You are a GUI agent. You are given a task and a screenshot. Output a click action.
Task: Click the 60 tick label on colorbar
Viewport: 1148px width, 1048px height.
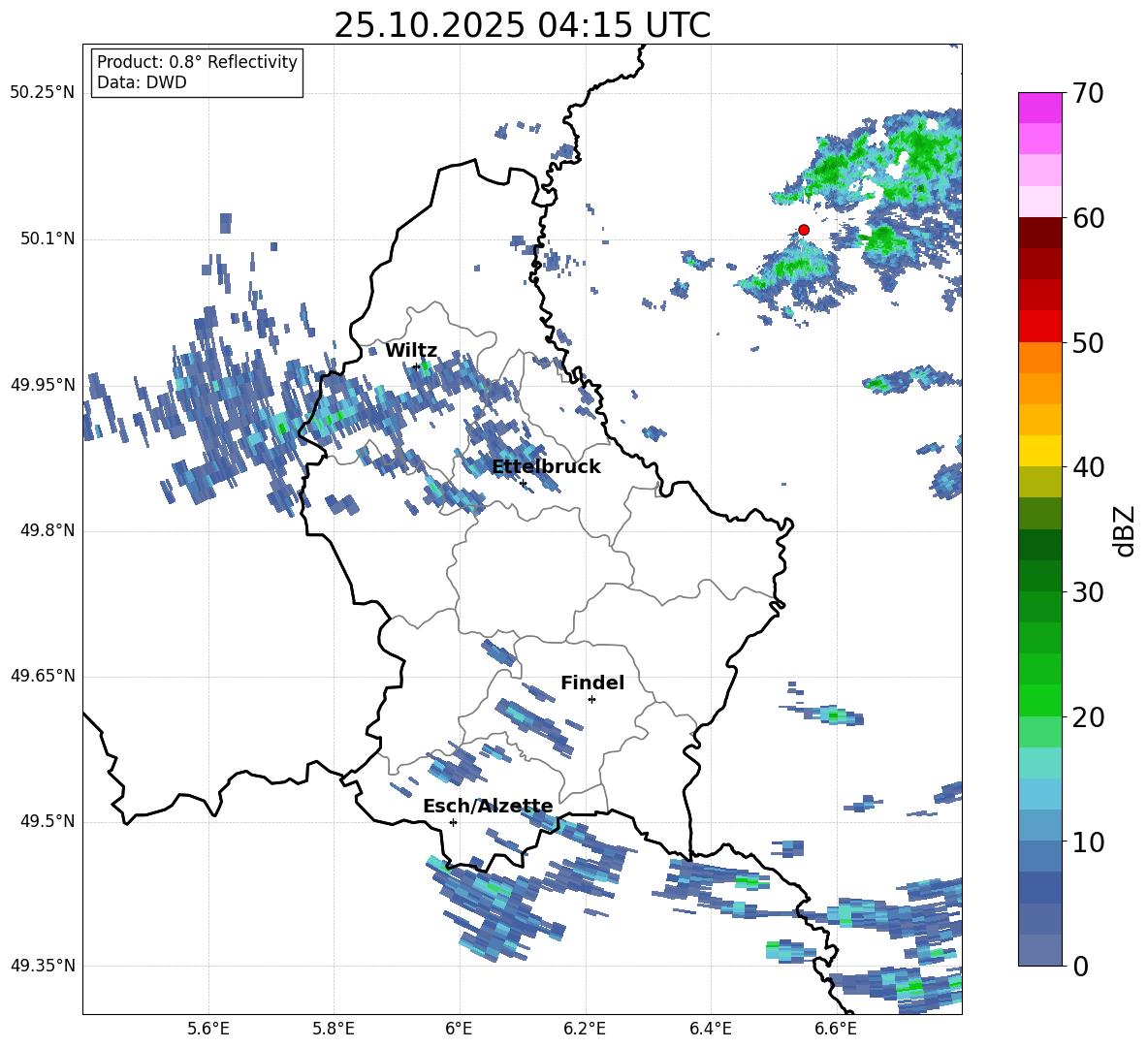click(1088, 218)
